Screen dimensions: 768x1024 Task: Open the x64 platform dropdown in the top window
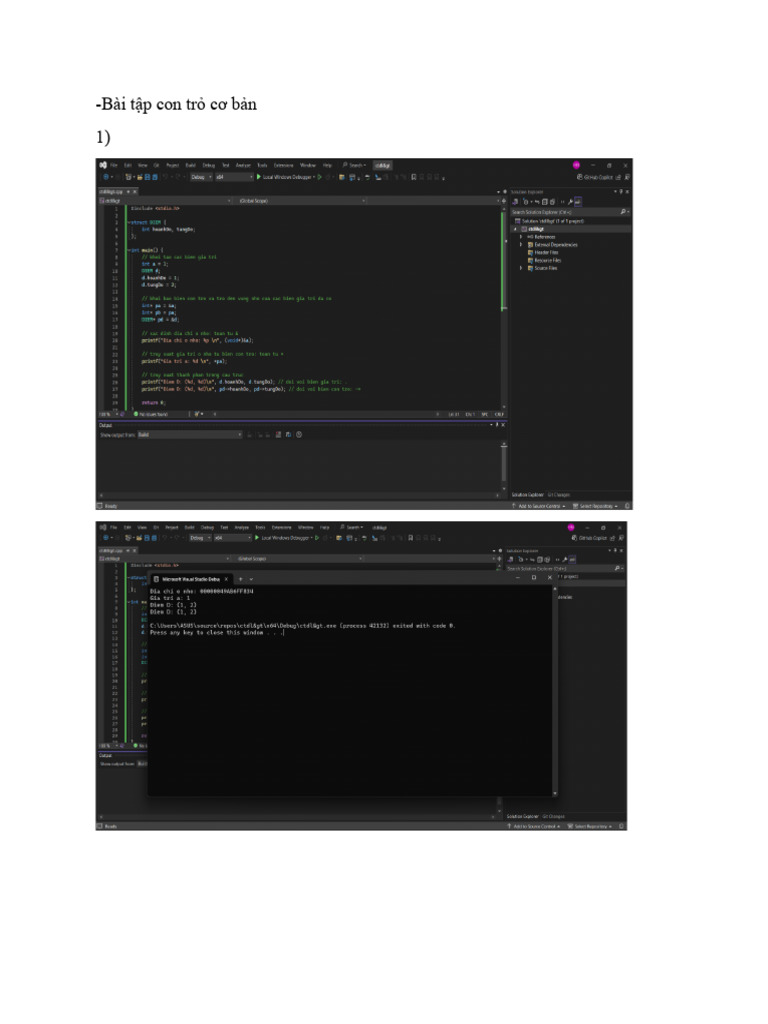(x=234, y=177)
